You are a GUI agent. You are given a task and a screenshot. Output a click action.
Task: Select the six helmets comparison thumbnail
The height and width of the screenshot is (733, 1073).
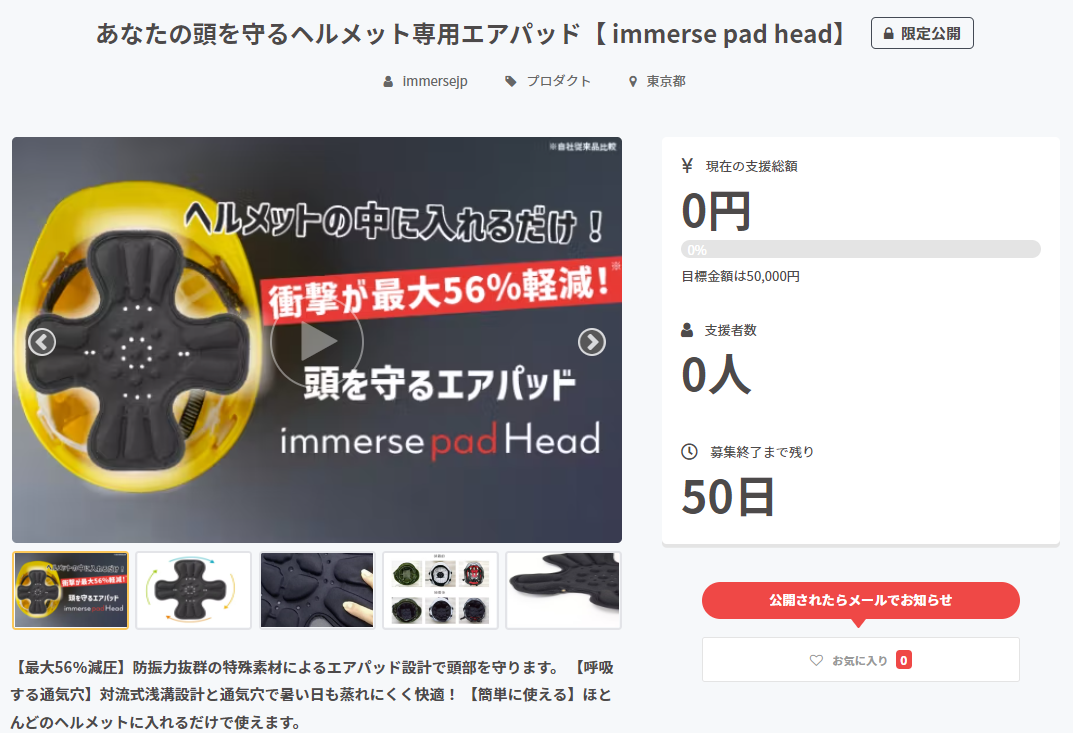(x=440, y=590)
